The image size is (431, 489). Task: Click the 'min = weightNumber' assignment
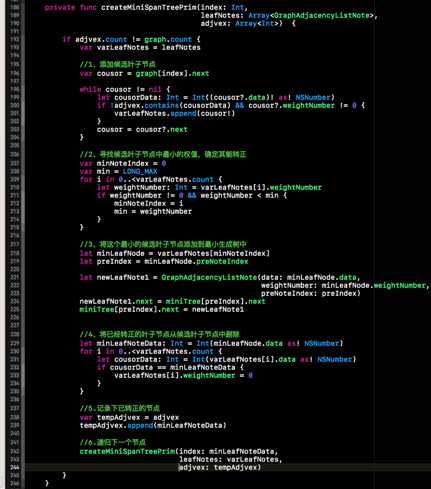coord(153,211)
